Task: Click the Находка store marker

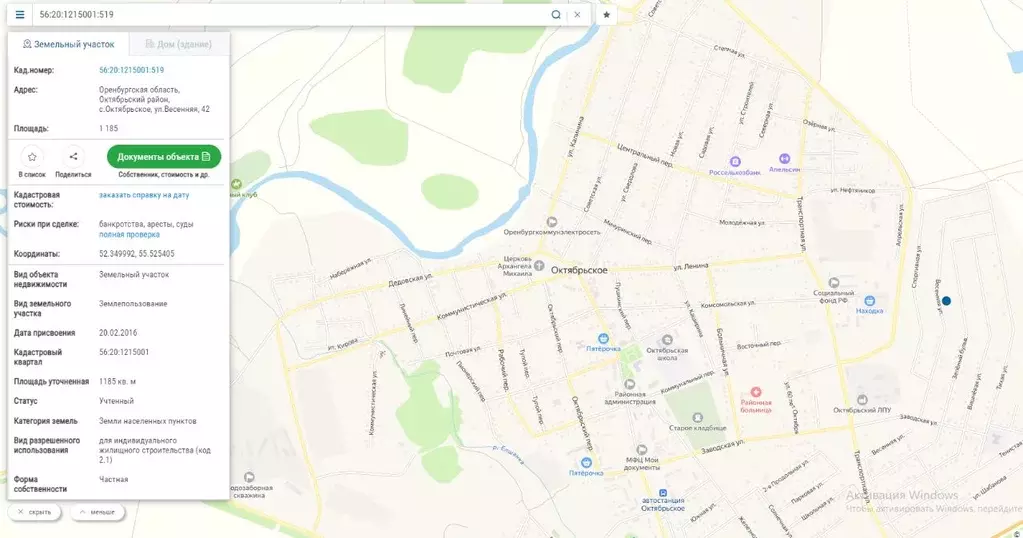Action: pos(869,300)
